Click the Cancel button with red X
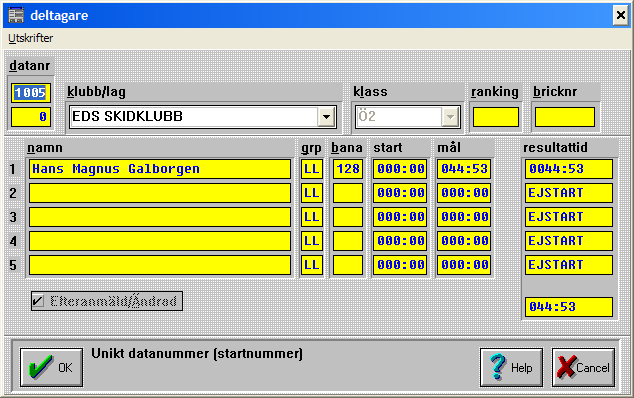 [x=583, y=368]
